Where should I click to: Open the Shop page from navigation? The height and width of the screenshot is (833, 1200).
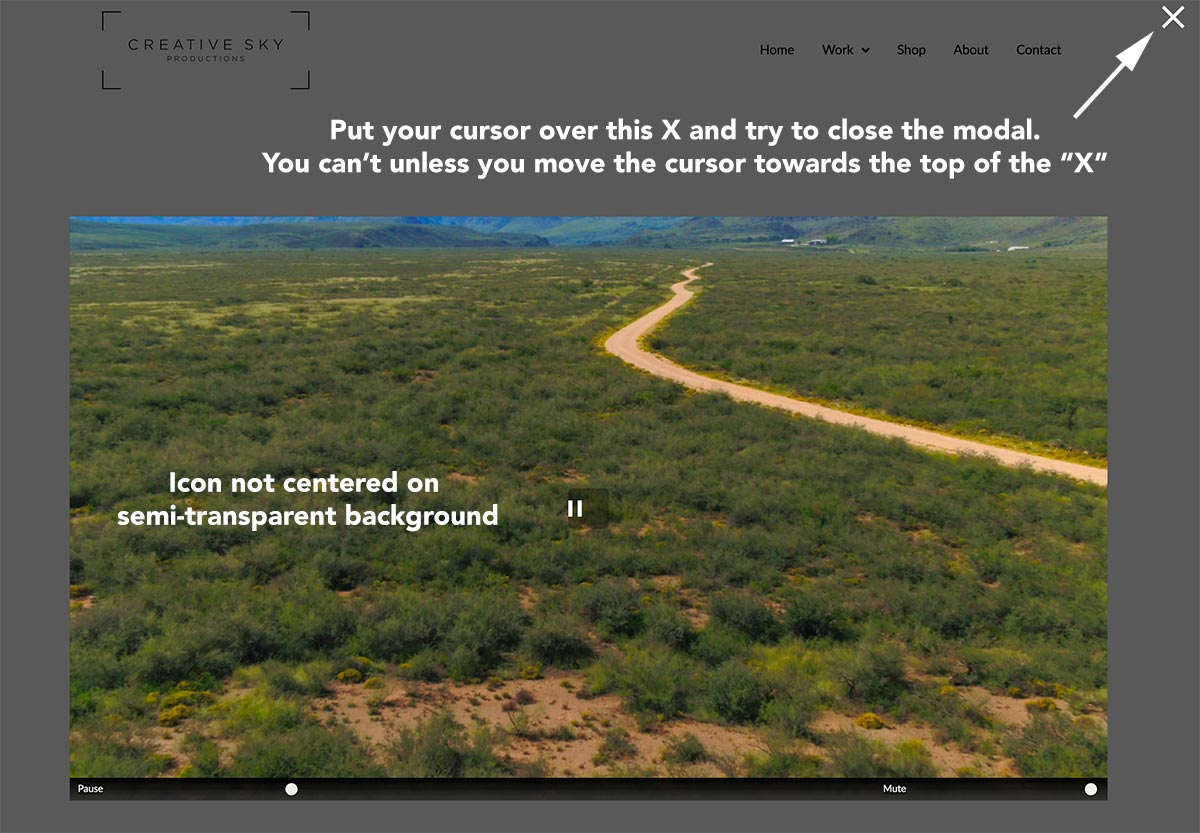pyautogui.click(x=910, y=50)
